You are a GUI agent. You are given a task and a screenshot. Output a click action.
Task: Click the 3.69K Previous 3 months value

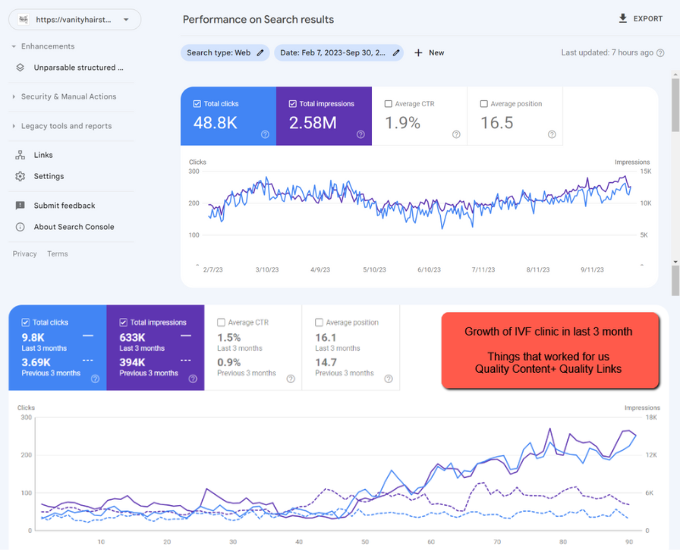(36, 362)
